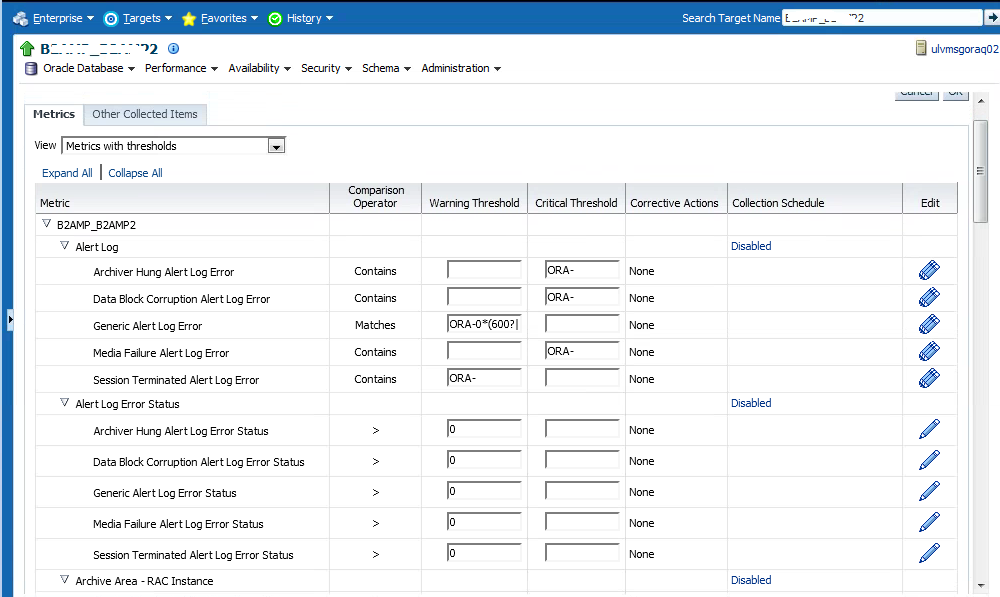Viewport: 1000px width, 597px height.
Task: Click the Collapse All link
Action: click(x=135, y=173)
